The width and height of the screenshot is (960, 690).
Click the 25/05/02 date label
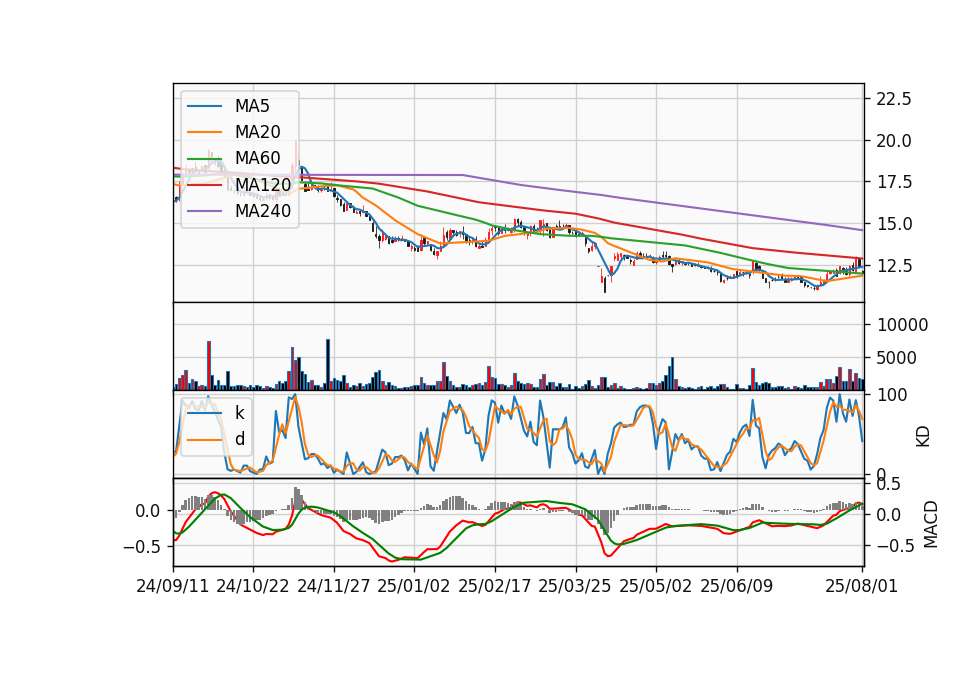click(656, 586)
